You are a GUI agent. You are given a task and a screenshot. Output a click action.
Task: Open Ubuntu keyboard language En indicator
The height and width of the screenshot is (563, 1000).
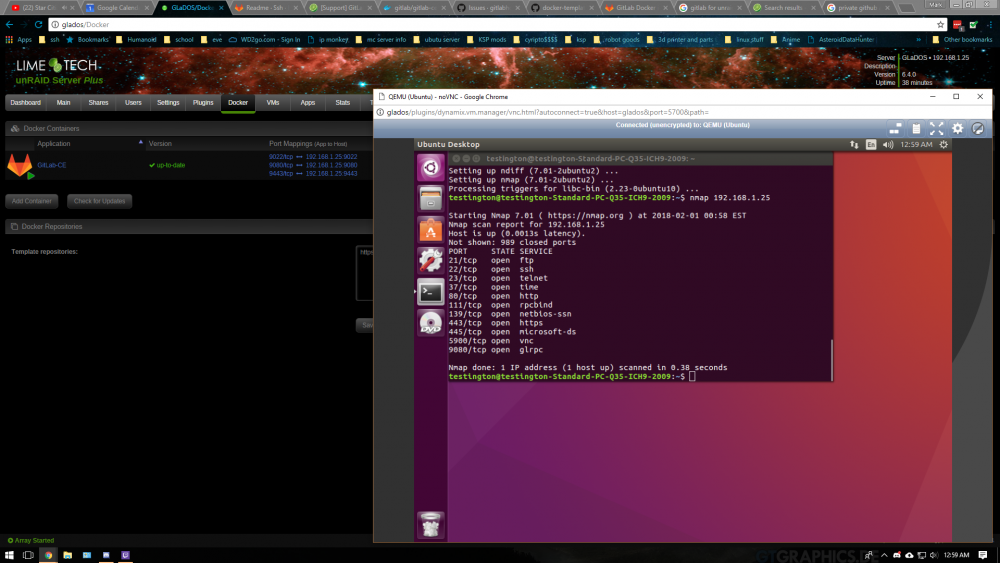[871, 145]
